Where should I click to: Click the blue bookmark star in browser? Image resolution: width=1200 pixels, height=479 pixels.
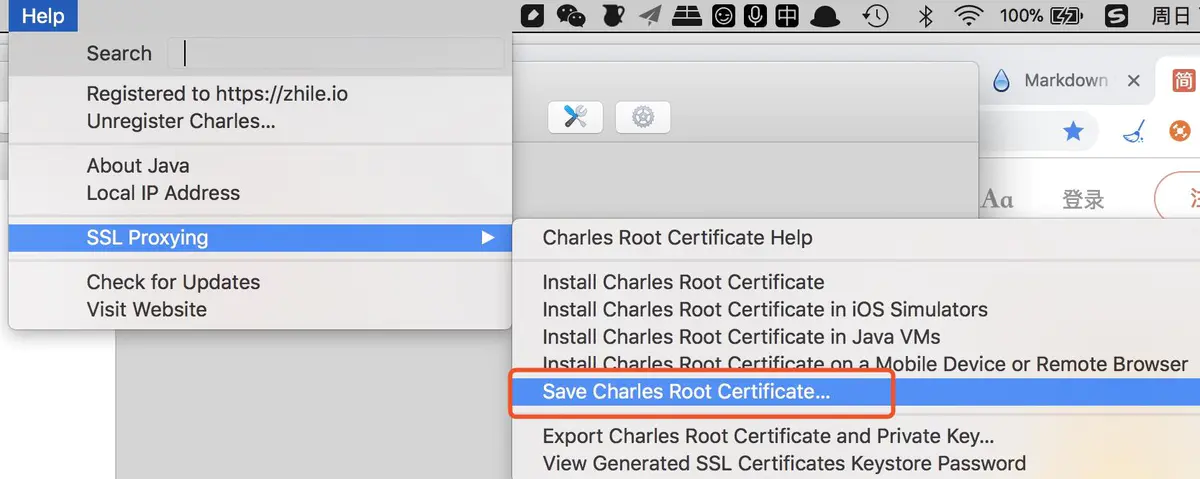pyautogui.click(x=1073, y=131)
